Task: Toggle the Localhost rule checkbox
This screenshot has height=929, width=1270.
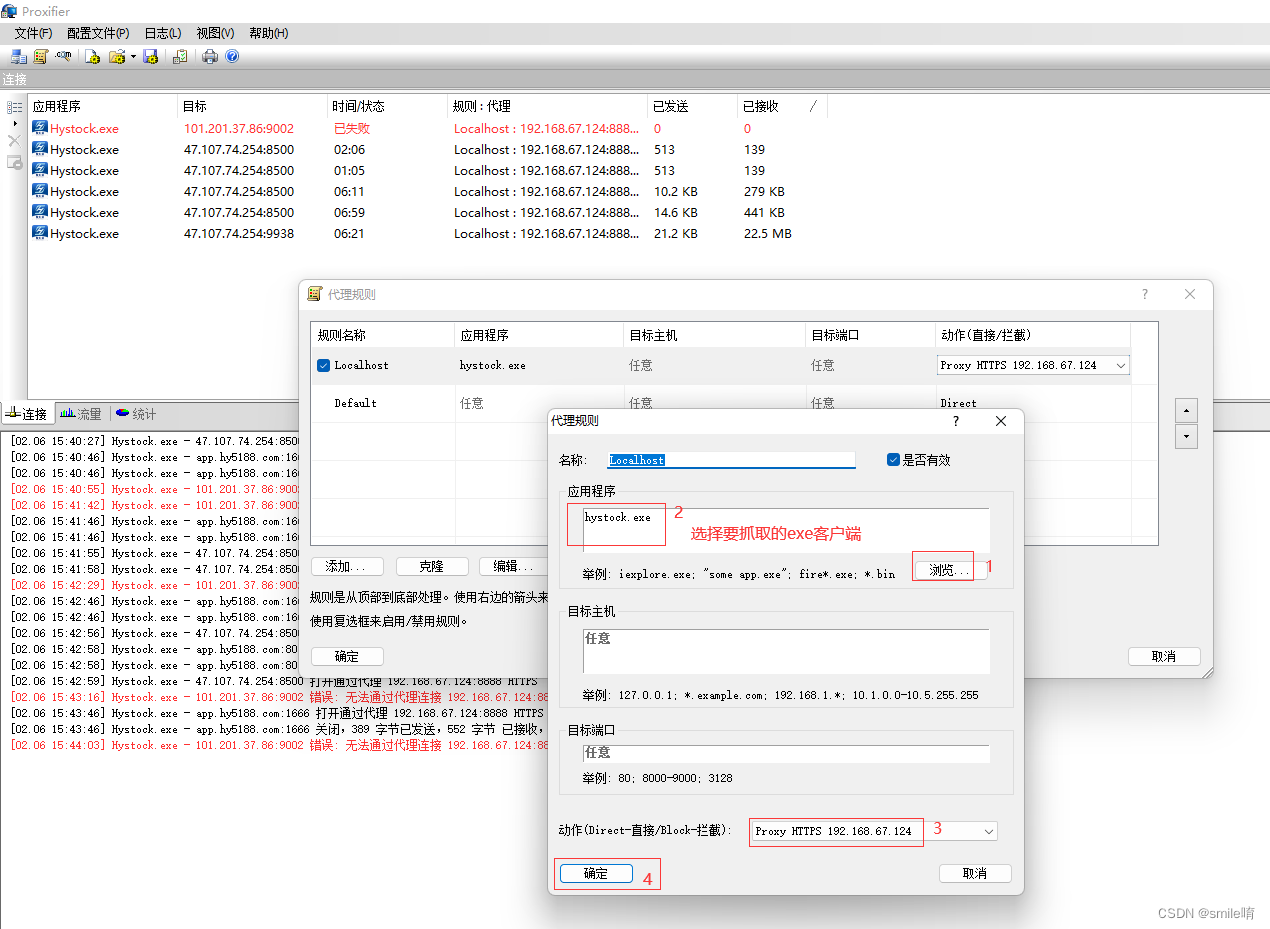Action: (x=323, y=365)
